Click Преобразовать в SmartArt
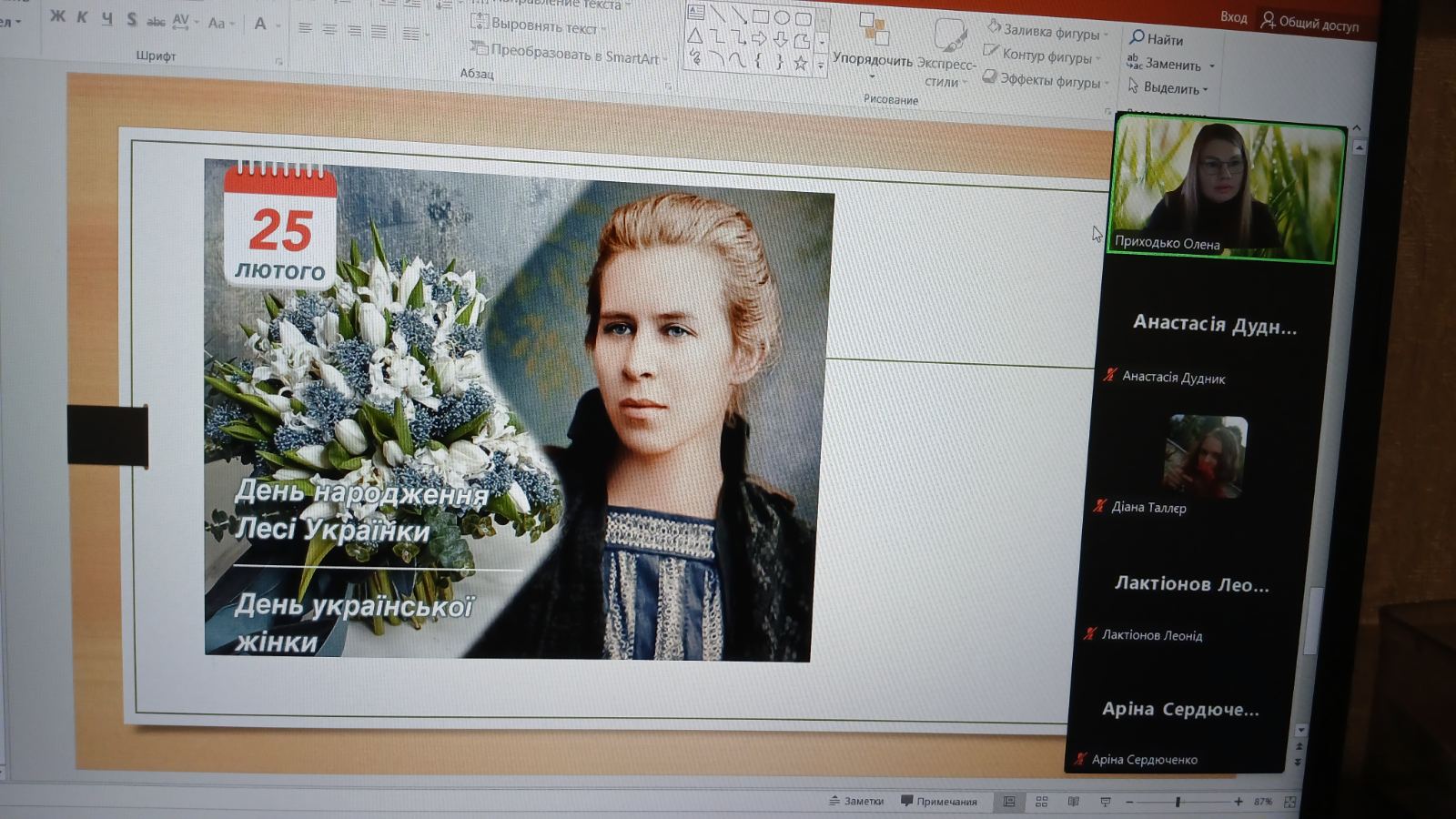1456x819 pixels. point(569,54)
